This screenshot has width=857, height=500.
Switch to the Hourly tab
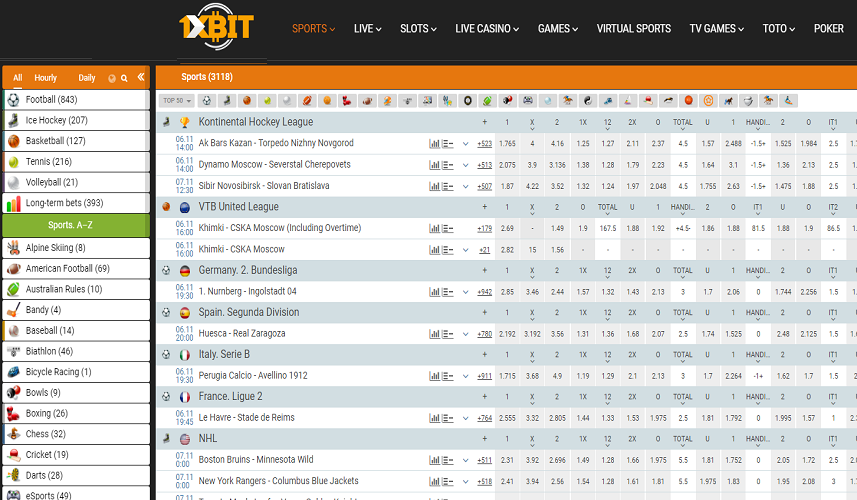coord(45,78)
